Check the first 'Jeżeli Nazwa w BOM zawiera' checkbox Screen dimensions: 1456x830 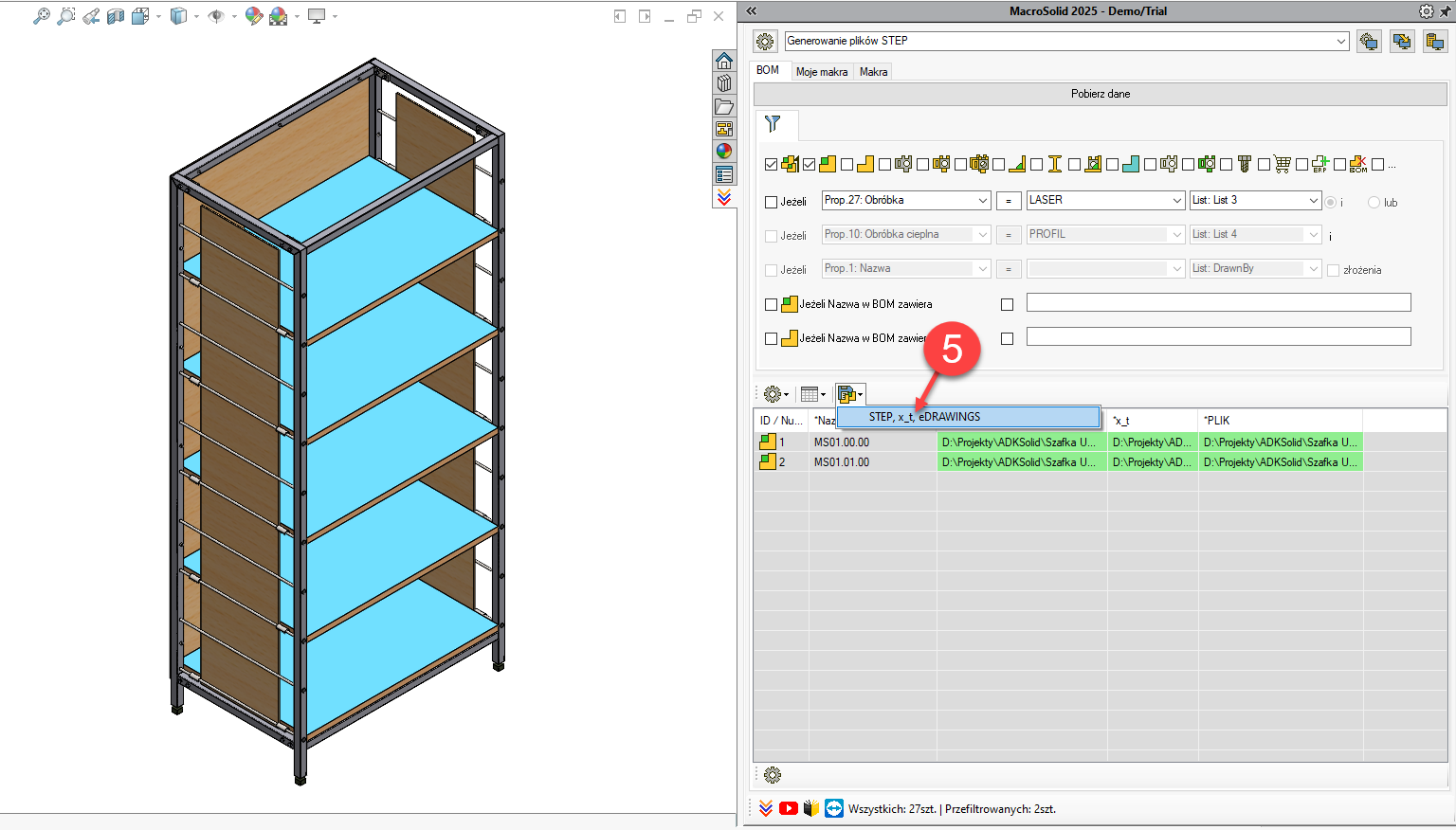tap(771, 305)
